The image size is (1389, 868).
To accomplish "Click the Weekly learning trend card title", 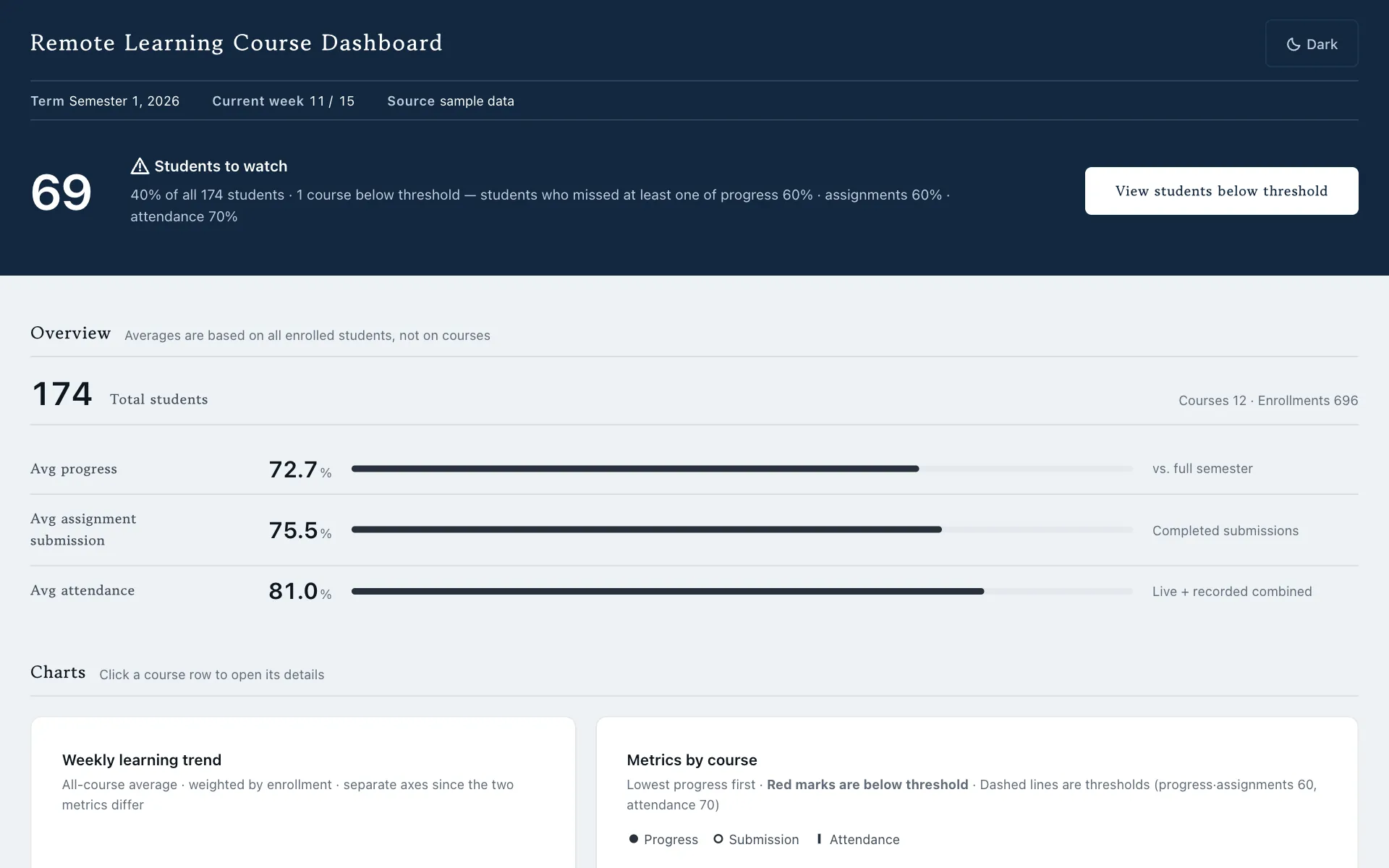I will tap(142, 760).
